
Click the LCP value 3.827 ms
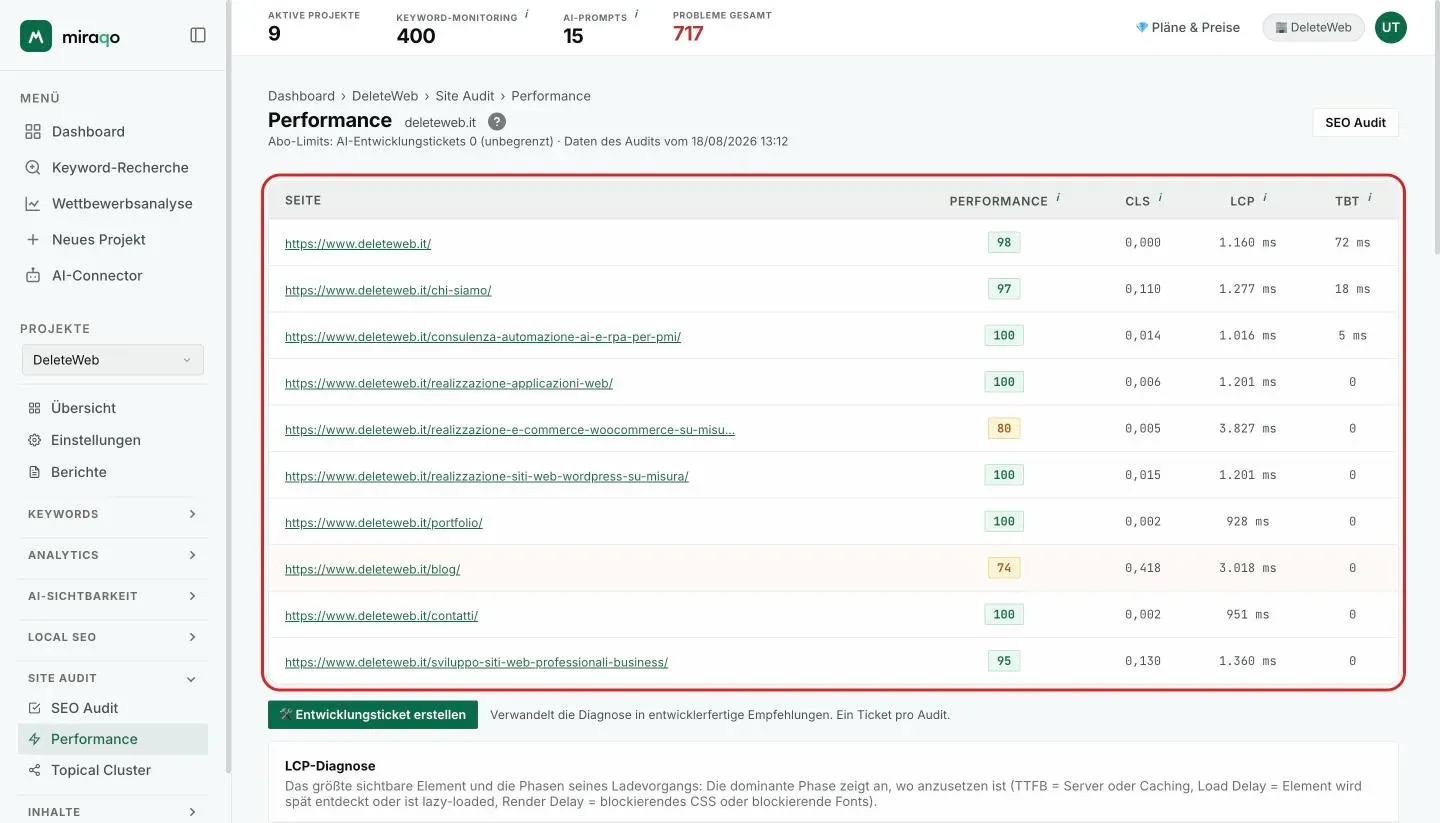pos(1247,428)
